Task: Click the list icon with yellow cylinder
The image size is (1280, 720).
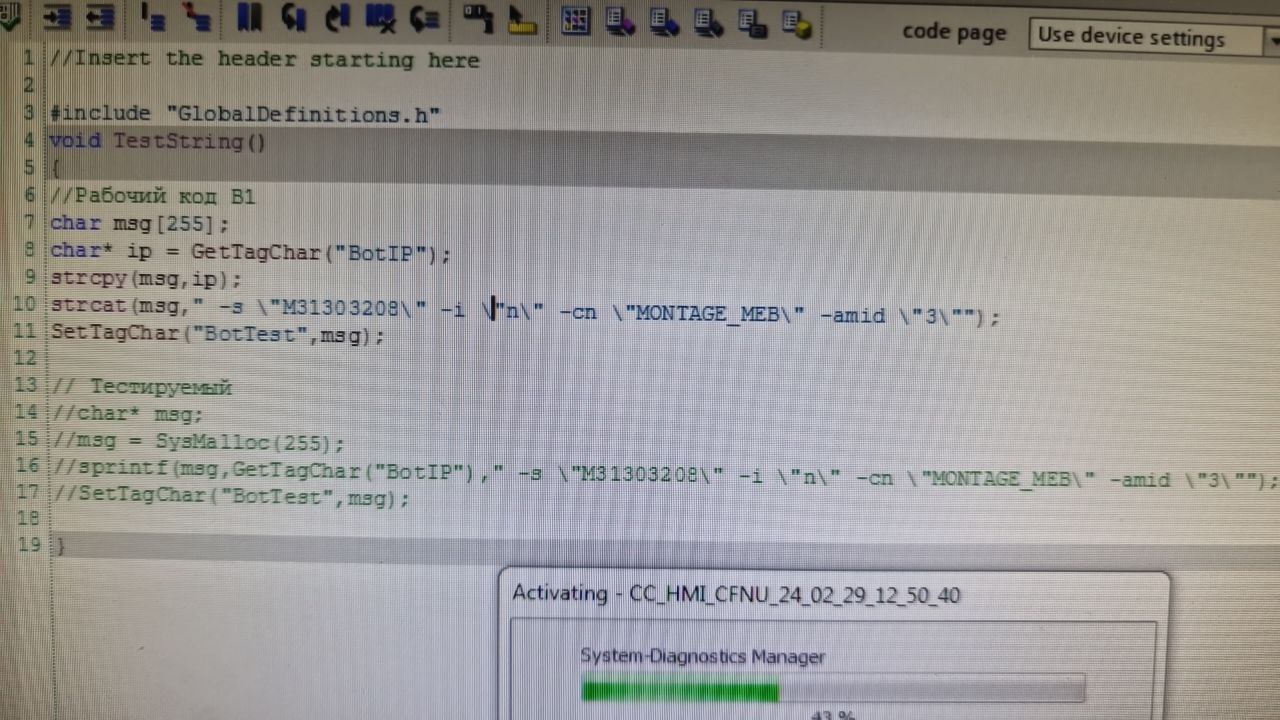Action: pyautogui.click(x=796, y=22)
